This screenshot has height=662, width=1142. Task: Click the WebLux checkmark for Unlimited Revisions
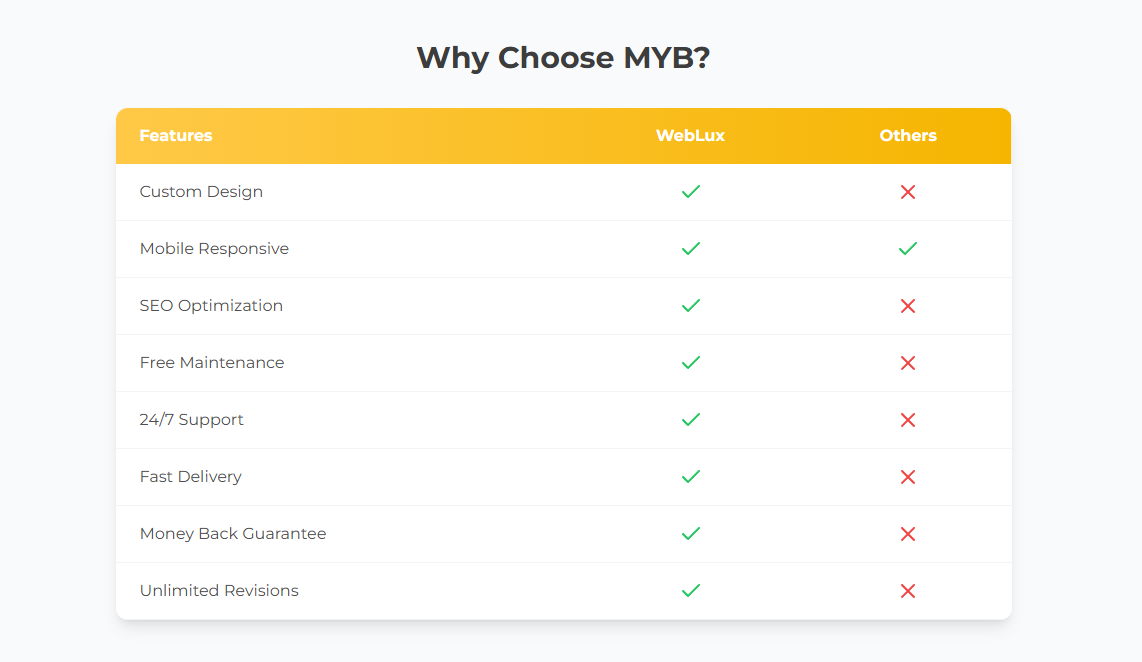[x=690, y=591]
